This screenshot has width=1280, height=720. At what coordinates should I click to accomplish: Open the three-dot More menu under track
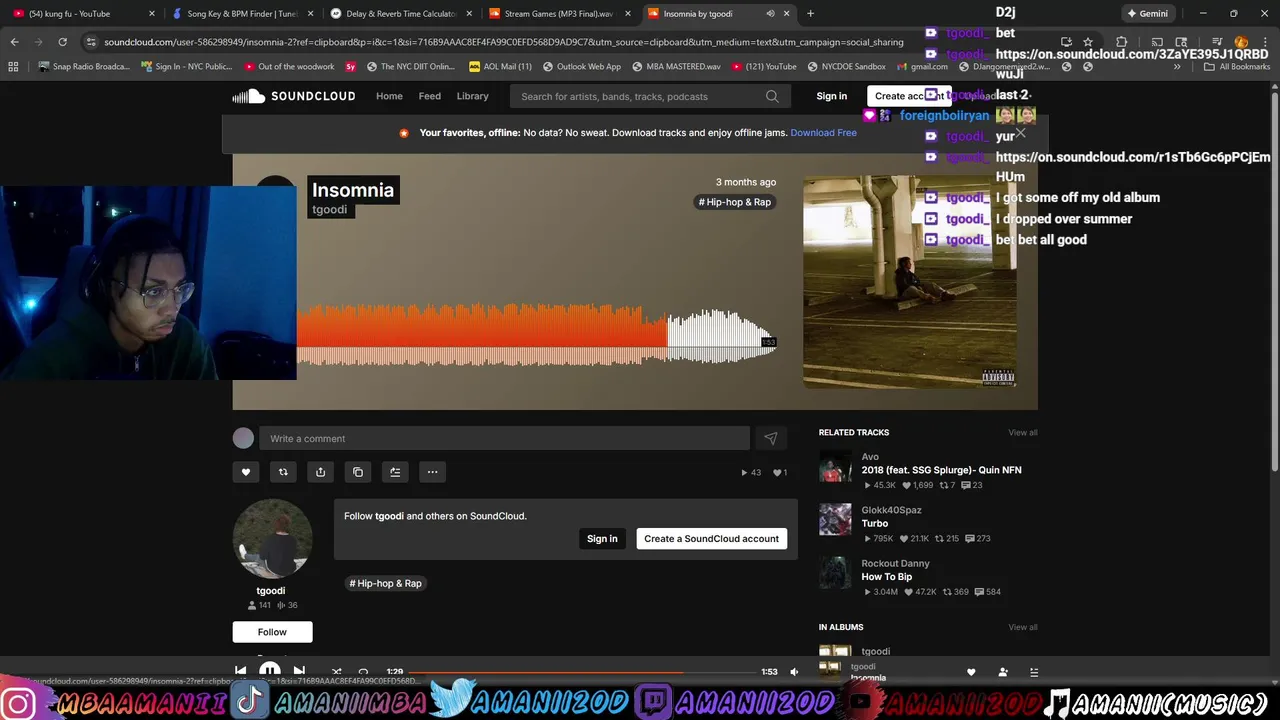pos(432,472)
